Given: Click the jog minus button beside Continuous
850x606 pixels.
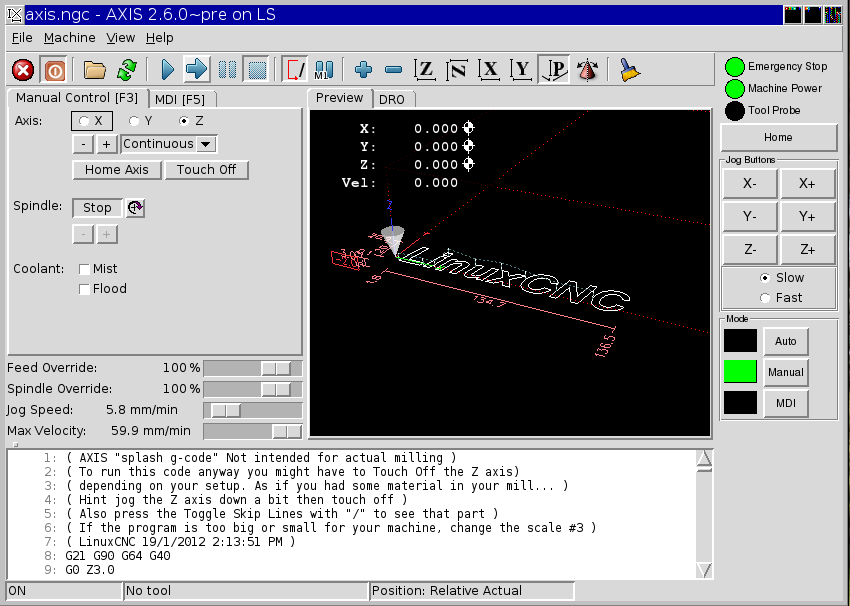Looking at the screenshot, I should pyautogui.click(x=83, y=144).
